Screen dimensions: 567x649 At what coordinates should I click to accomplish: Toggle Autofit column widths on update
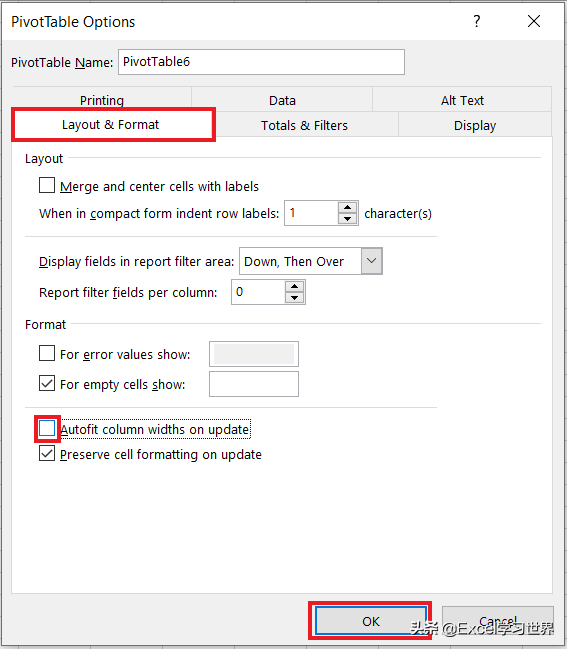pyautogui.click(x=47, y=428)
